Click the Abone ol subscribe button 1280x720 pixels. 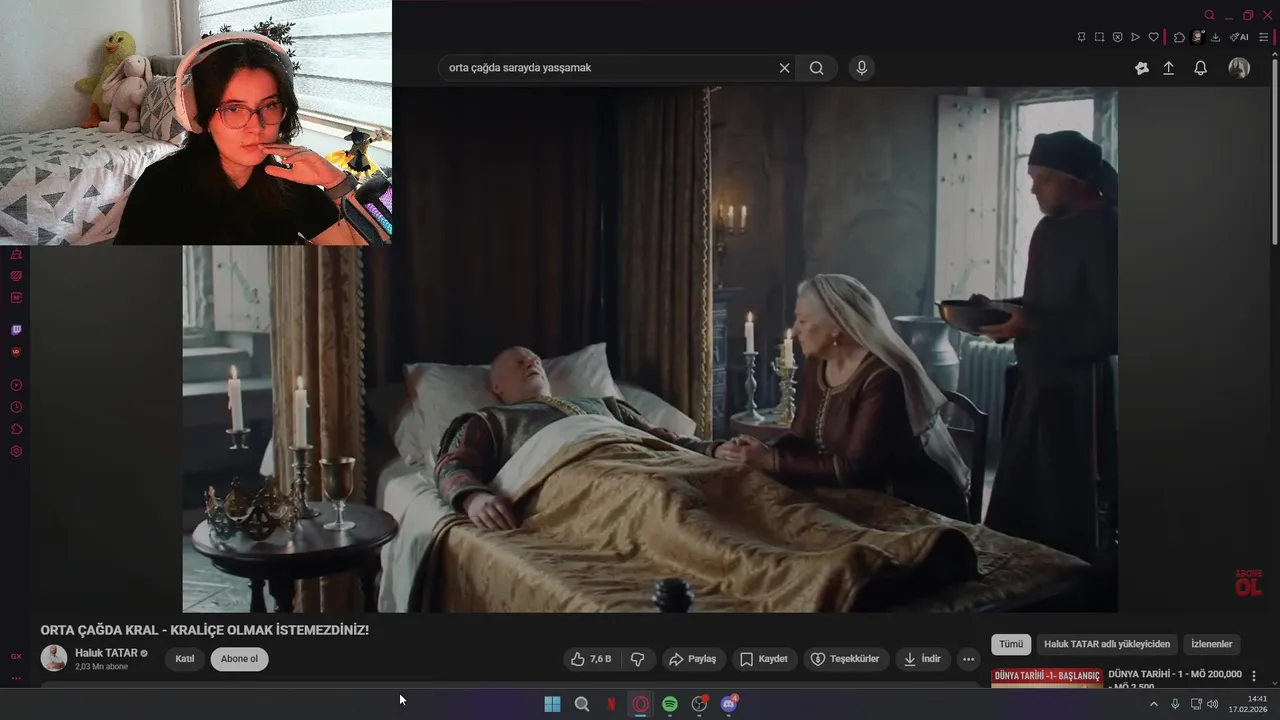point(239,659)
